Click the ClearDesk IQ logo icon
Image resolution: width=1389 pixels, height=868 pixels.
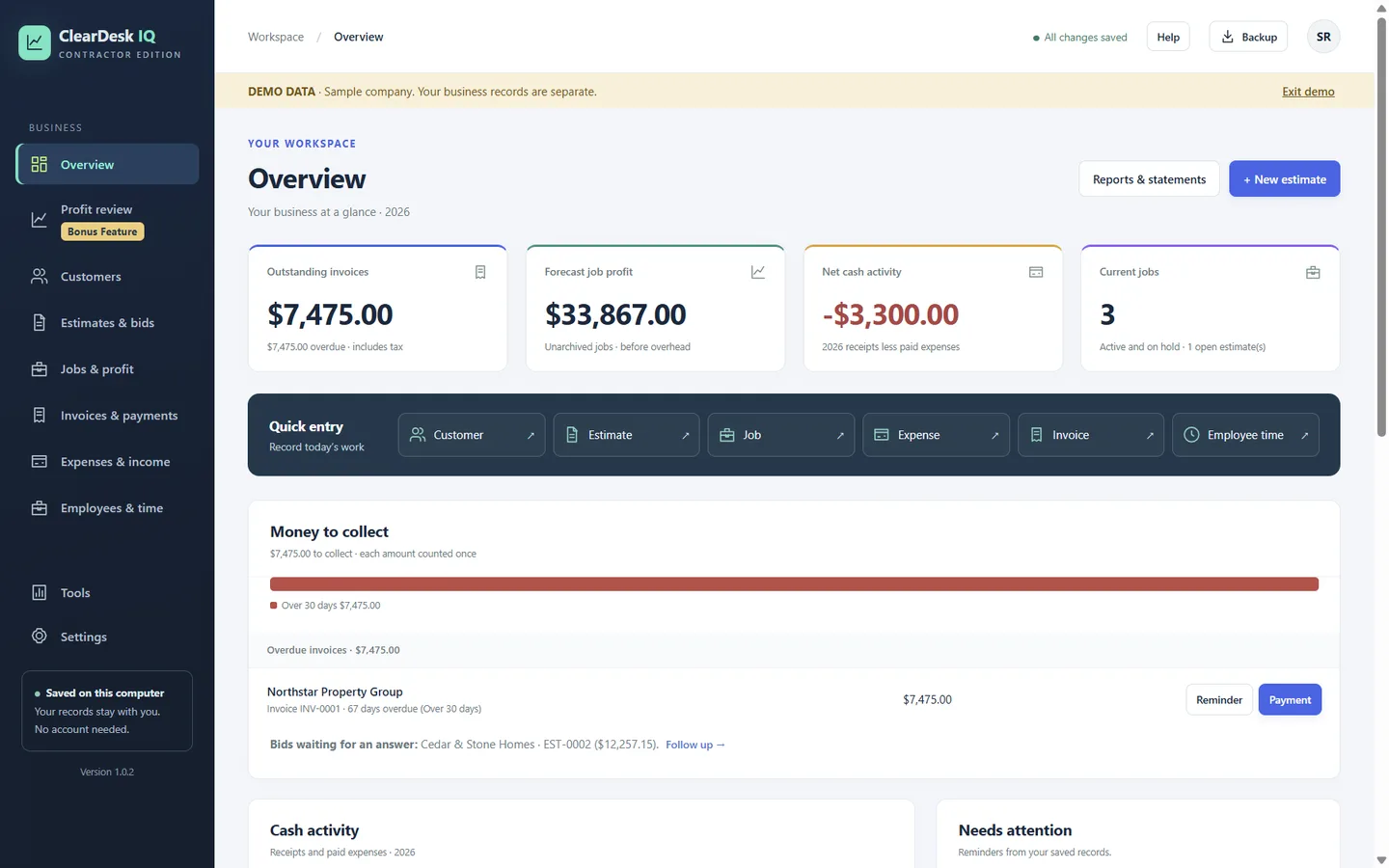pos(35,42)
